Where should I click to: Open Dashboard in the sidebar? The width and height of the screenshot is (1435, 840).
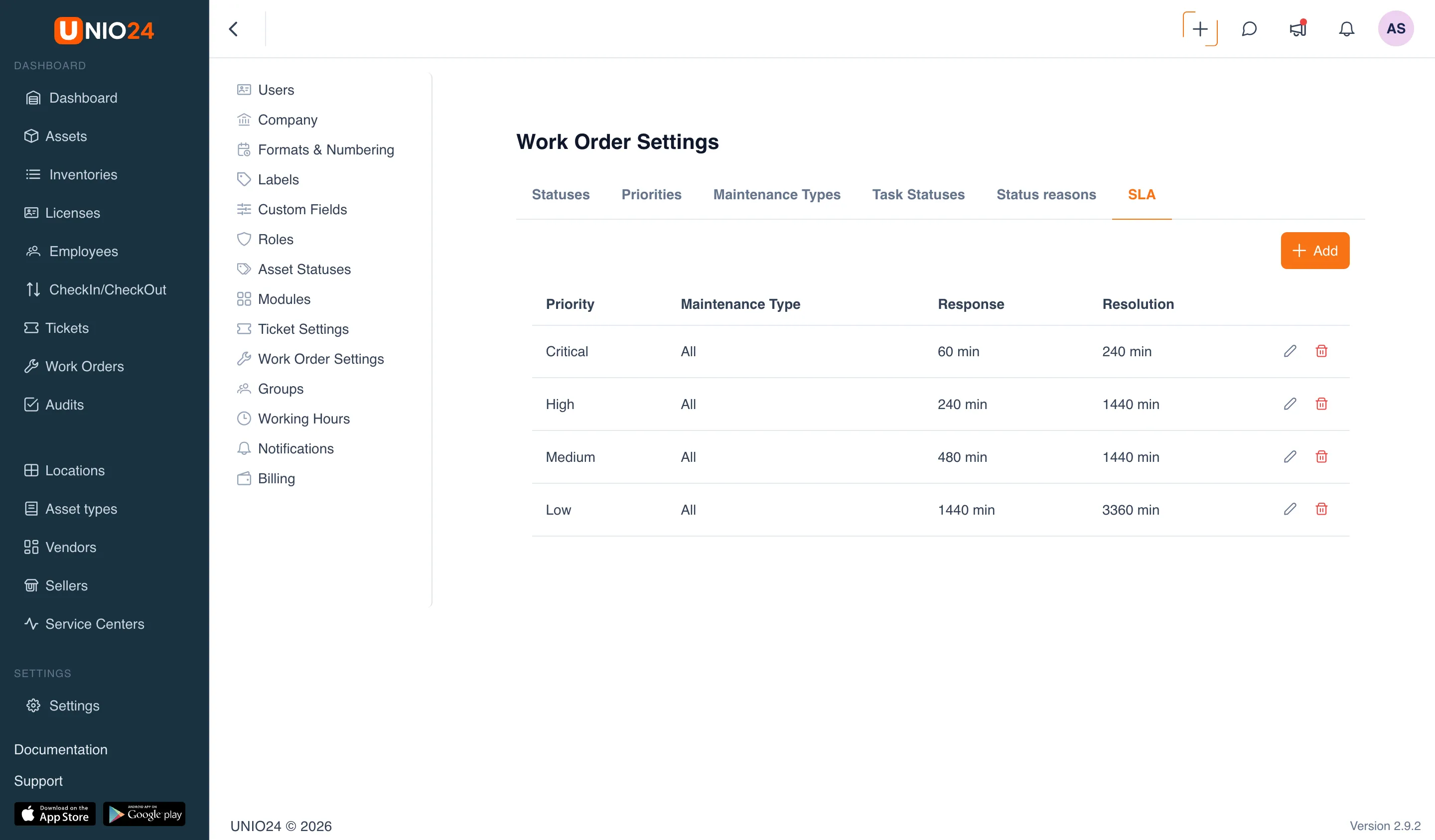pyautogui.click(x=71, y=98)
